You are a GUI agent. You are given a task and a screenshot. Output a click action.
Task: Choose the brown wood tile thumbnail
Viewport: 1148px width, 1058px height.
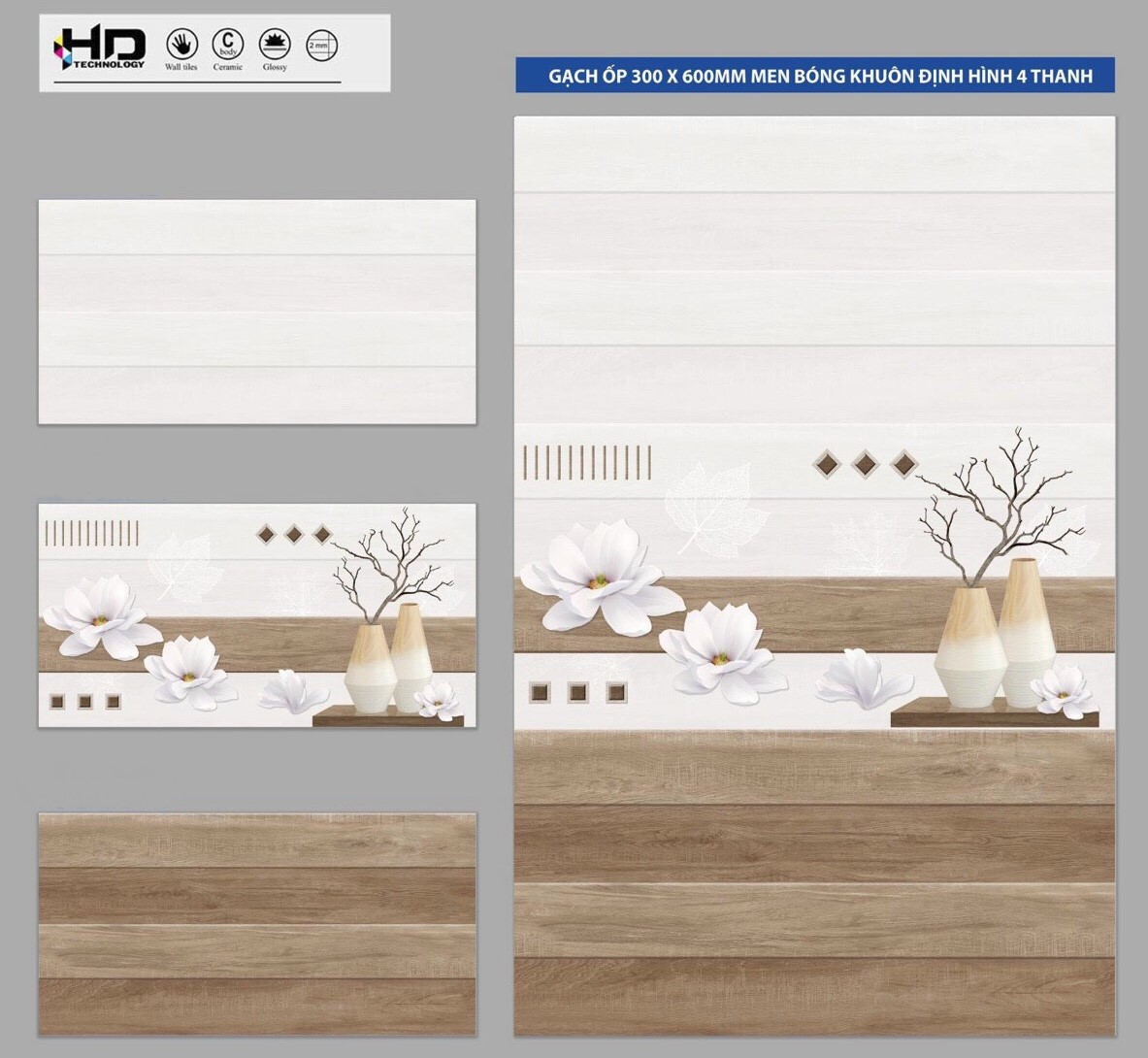pyautogui.click(x=257, y=924)
